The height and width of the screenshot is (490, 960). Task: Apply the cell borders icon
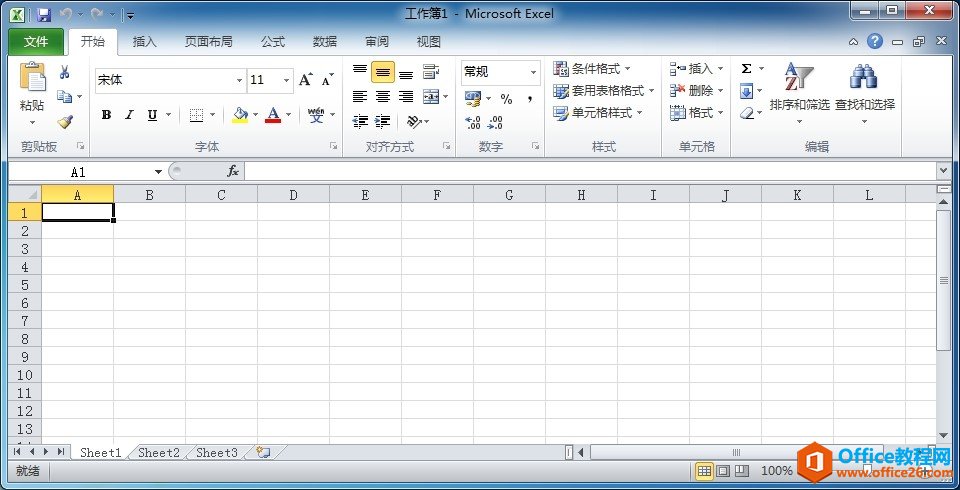[196, 115]
